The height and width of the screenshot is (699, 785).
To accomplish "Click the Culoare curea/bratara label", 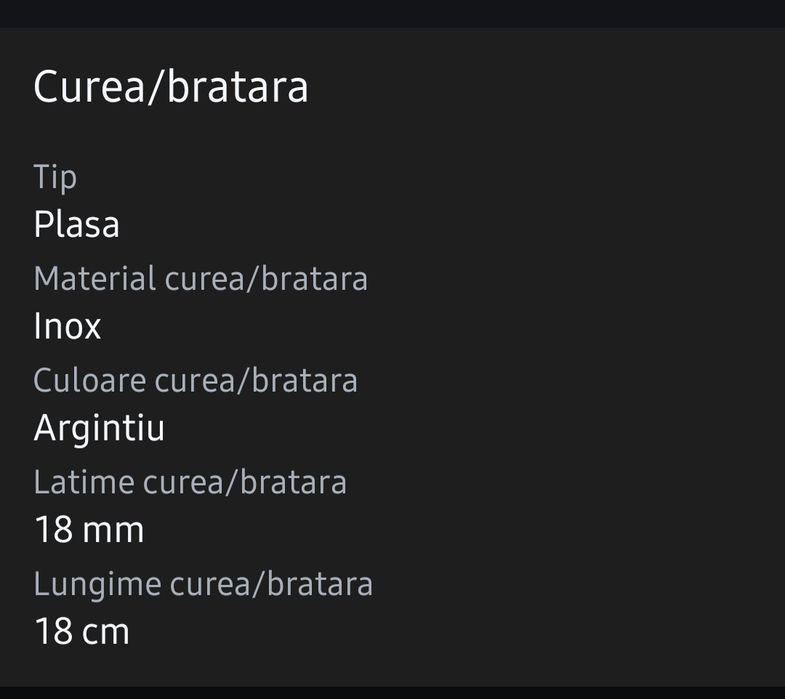I will [x=195, y=380].
